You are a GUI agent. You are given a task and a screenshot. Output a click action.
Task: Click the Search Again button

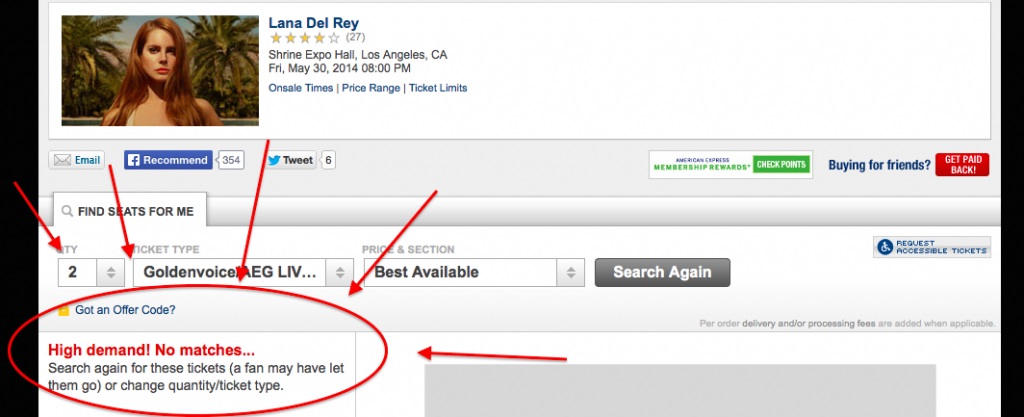tap(662, 272)
